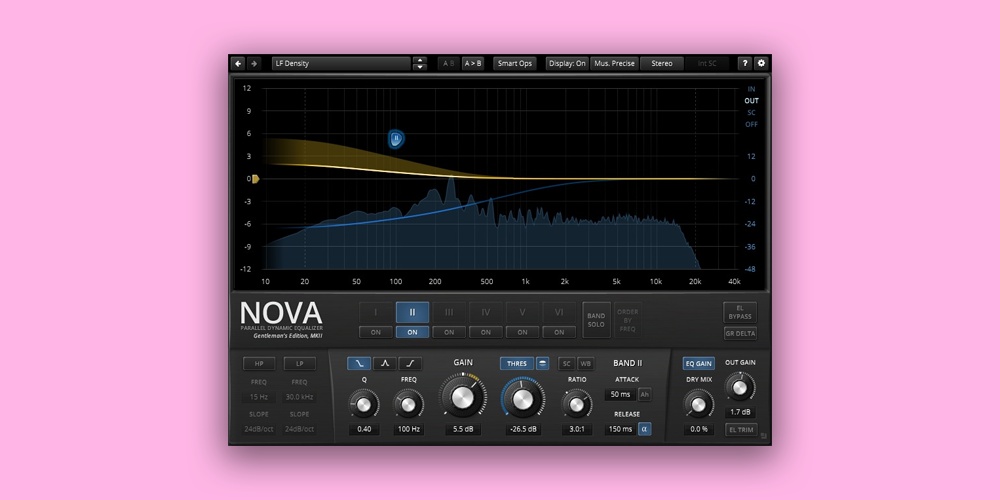Select band III tab
This screenshot has height=500, width=1000.
[449, 312]
